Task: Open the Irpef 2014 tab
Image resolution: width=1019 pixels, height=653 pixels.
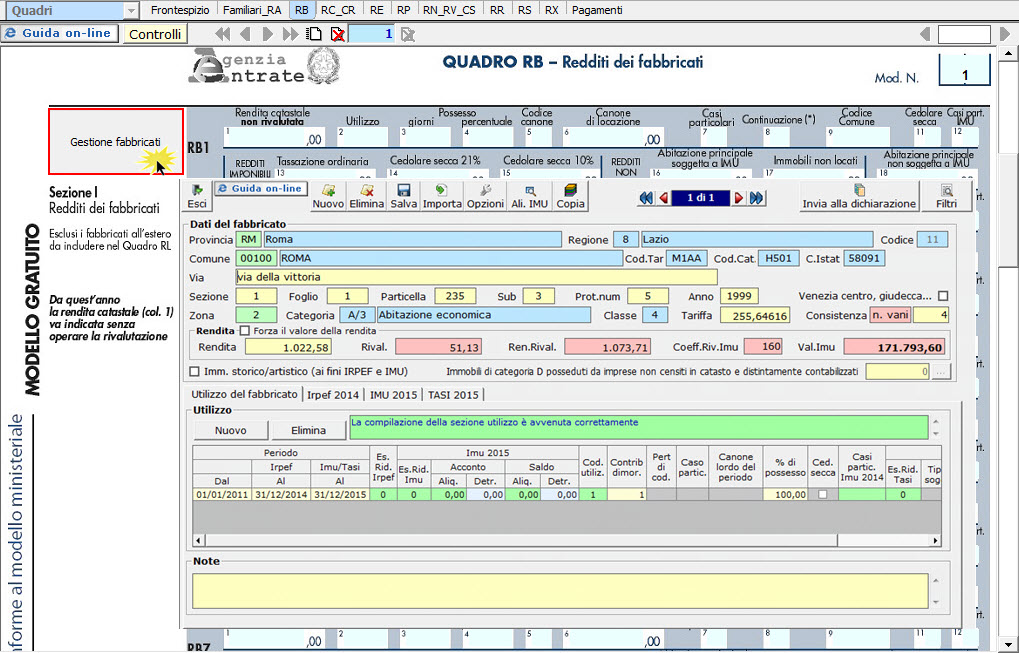Action: [333, 394]
